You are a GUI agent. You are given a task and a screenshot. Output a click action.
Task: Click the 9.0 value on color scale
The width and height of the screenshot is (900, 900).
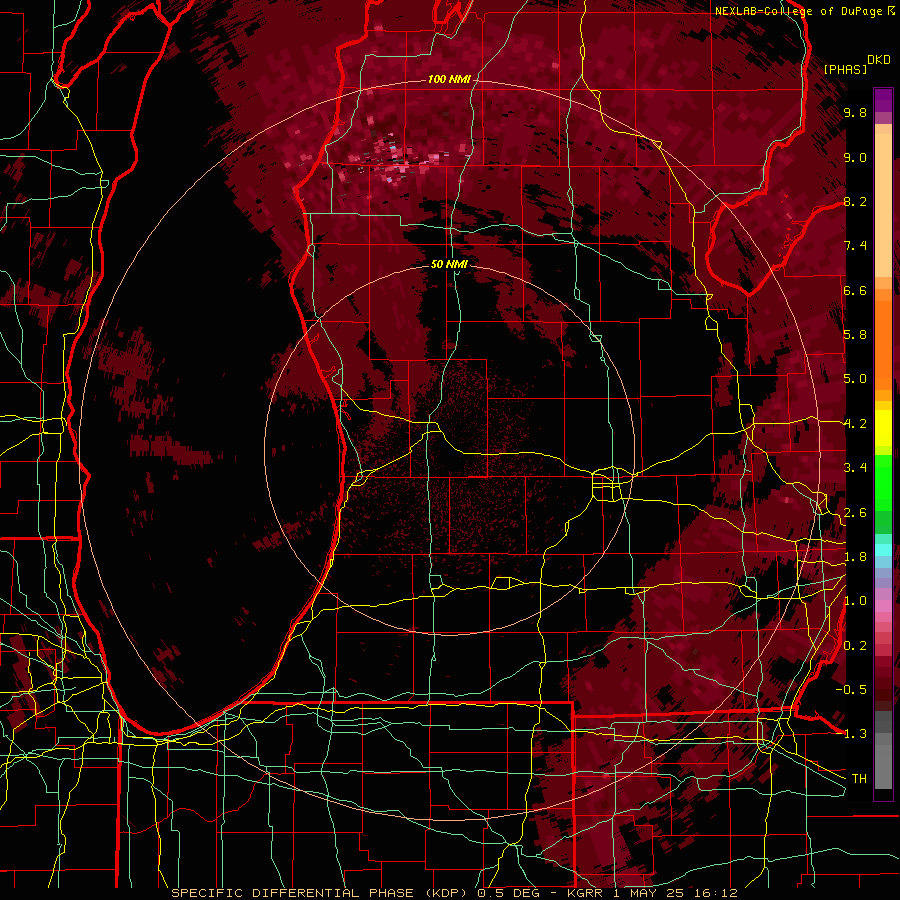tap(855, 157)
